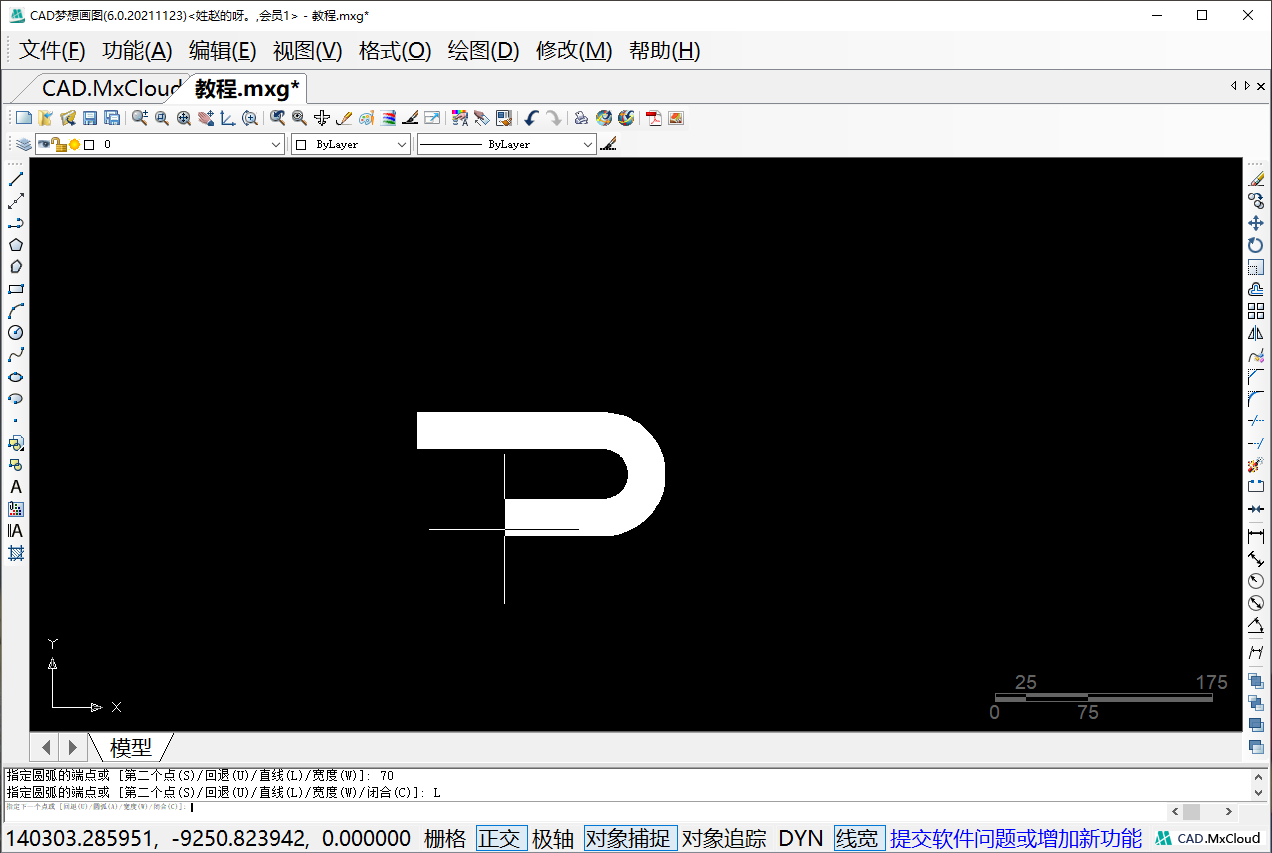Toggle 正交 ortho mode
The height and width of the screenshot is (853, 1272).
[501, 838]
